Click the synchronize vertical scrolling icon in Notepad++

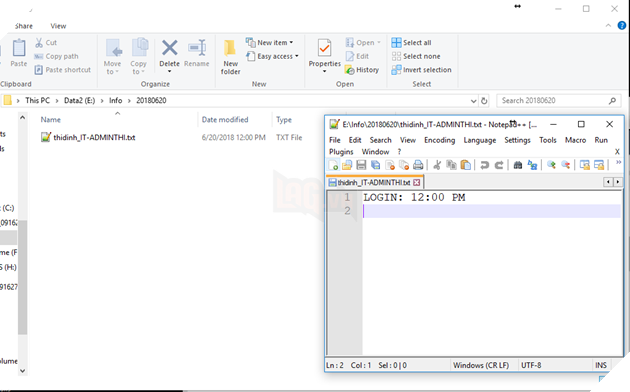pos(585,165)
